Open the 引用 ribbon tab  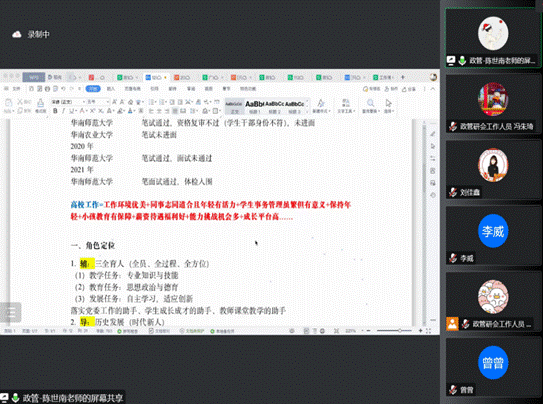154,89
